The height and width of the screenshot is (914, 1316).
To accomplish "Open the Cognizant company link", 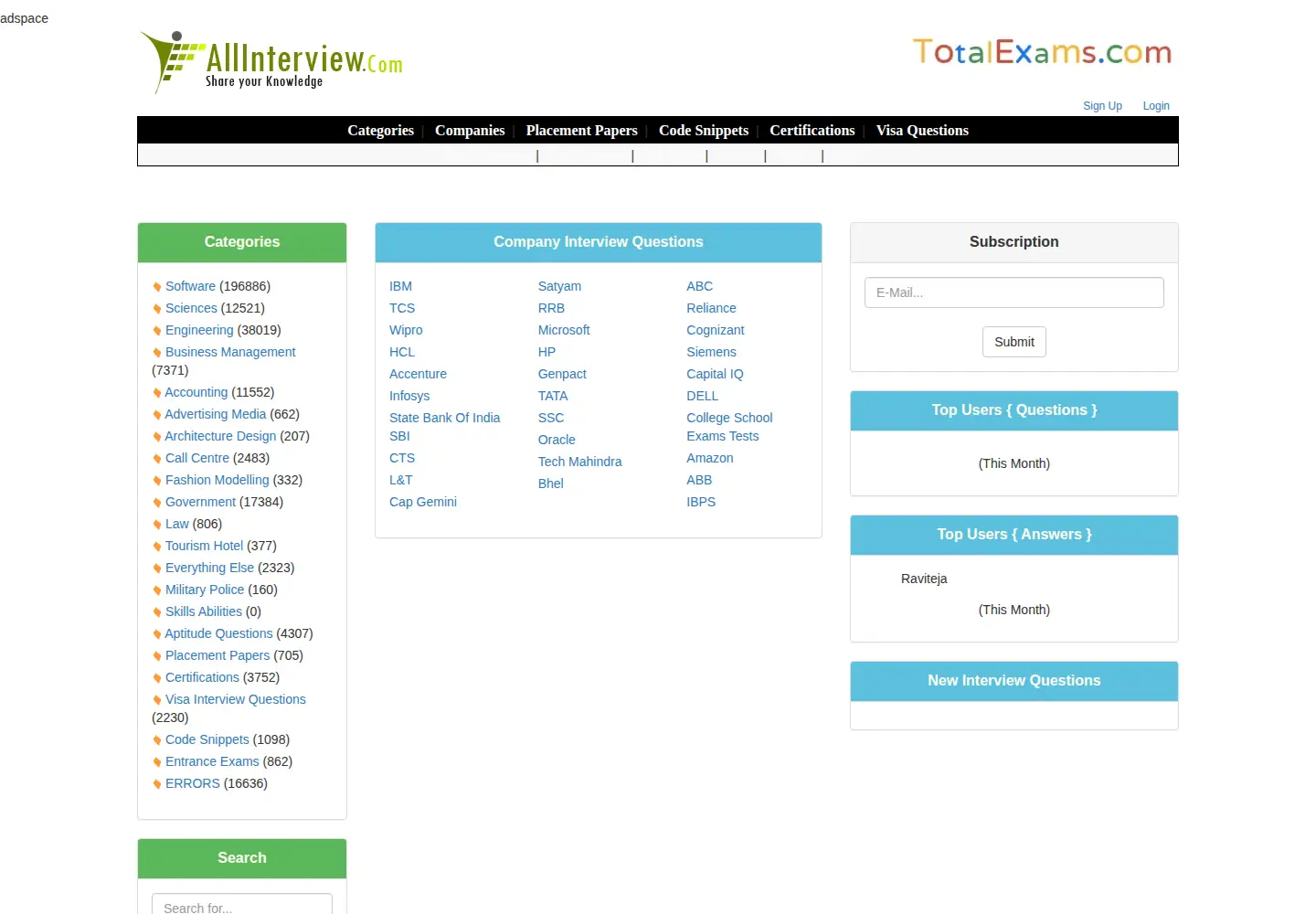I will click(716, 330).
